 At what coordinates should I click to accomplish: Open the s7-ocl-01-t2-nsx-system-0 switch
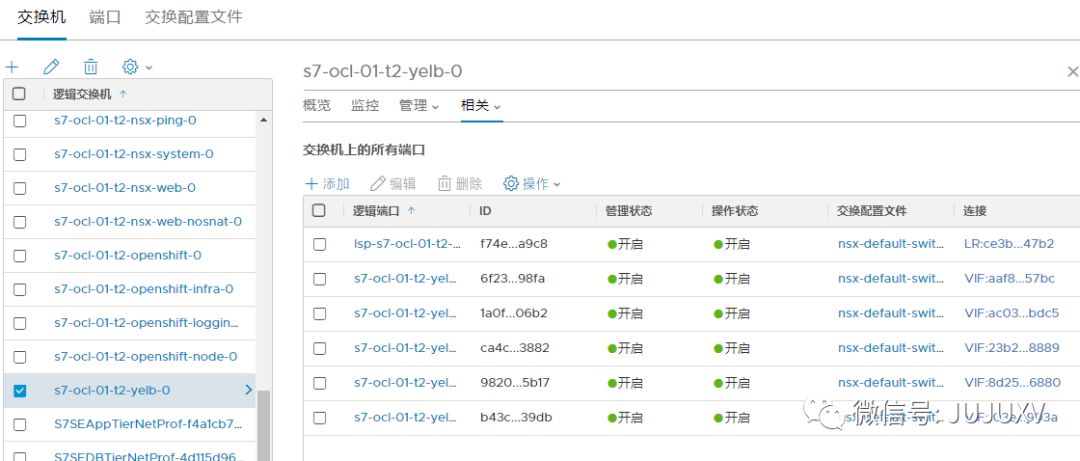tap(134, 154)
